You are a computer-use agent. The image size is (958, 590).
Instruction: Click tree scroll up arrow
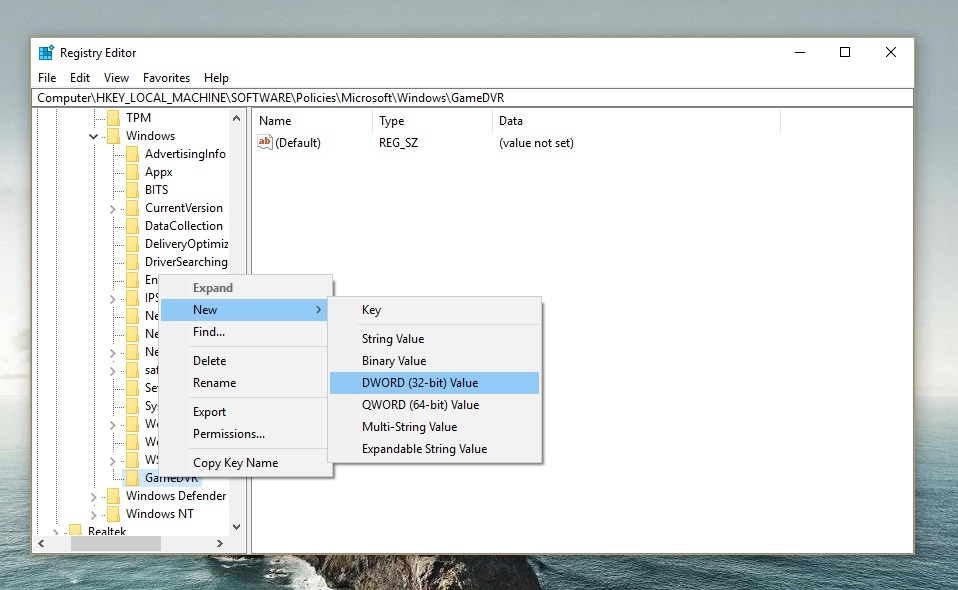tap(236, 118)
